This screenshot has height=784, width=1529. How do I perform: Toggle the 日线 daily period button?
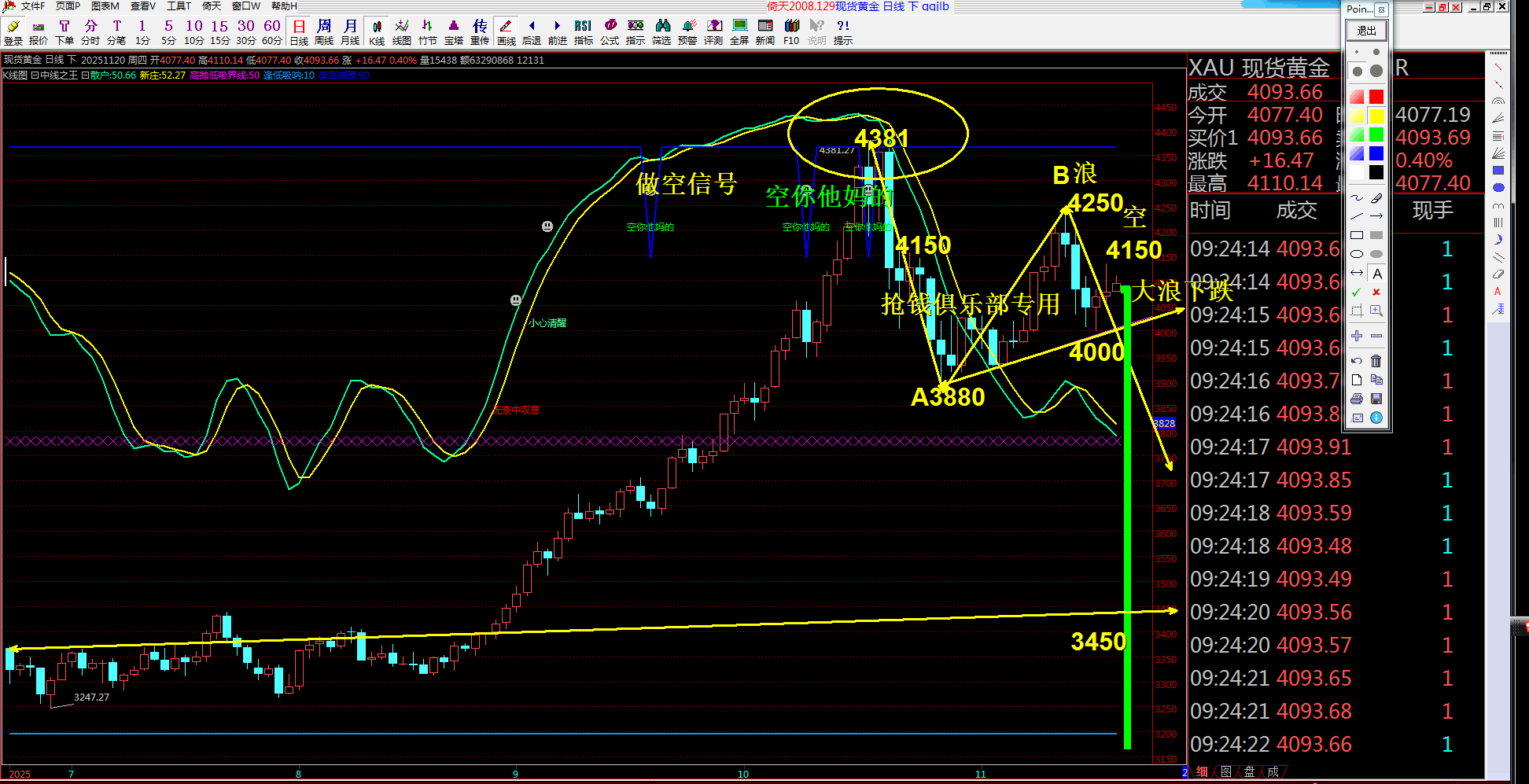(299, 31)
